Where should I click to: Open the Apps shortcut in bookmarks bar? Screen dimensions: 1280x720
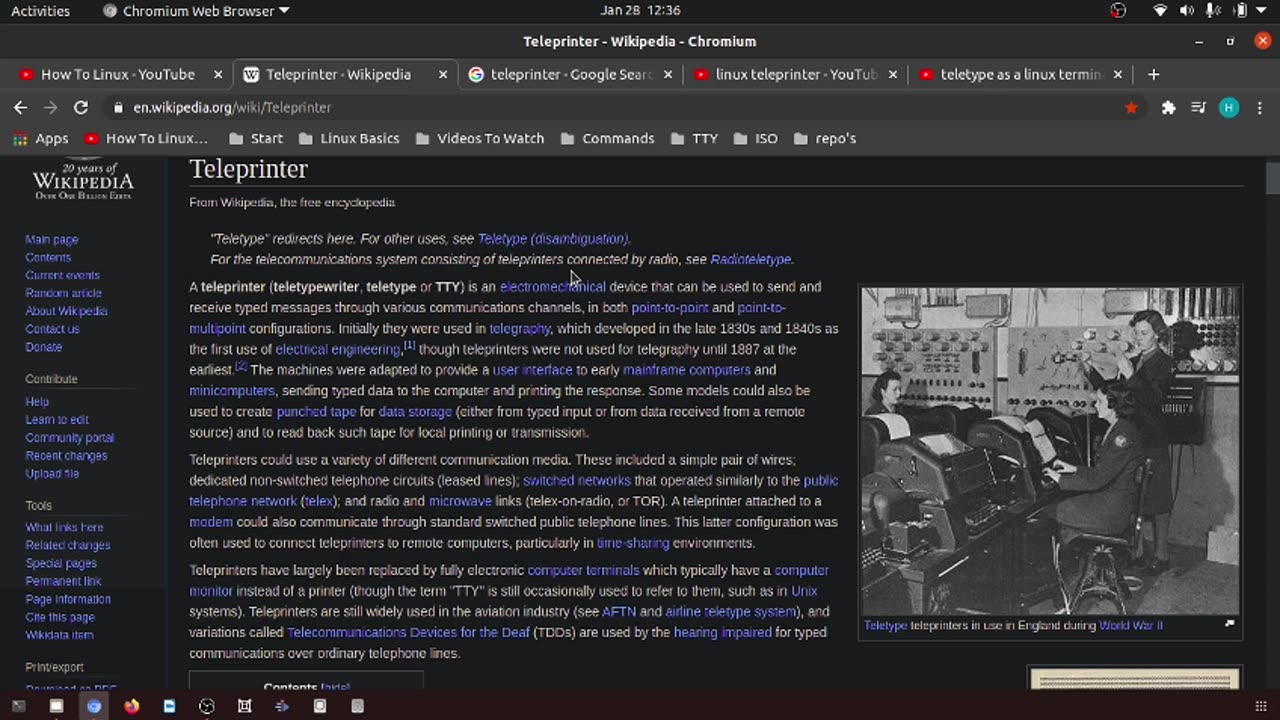(41, 138)
